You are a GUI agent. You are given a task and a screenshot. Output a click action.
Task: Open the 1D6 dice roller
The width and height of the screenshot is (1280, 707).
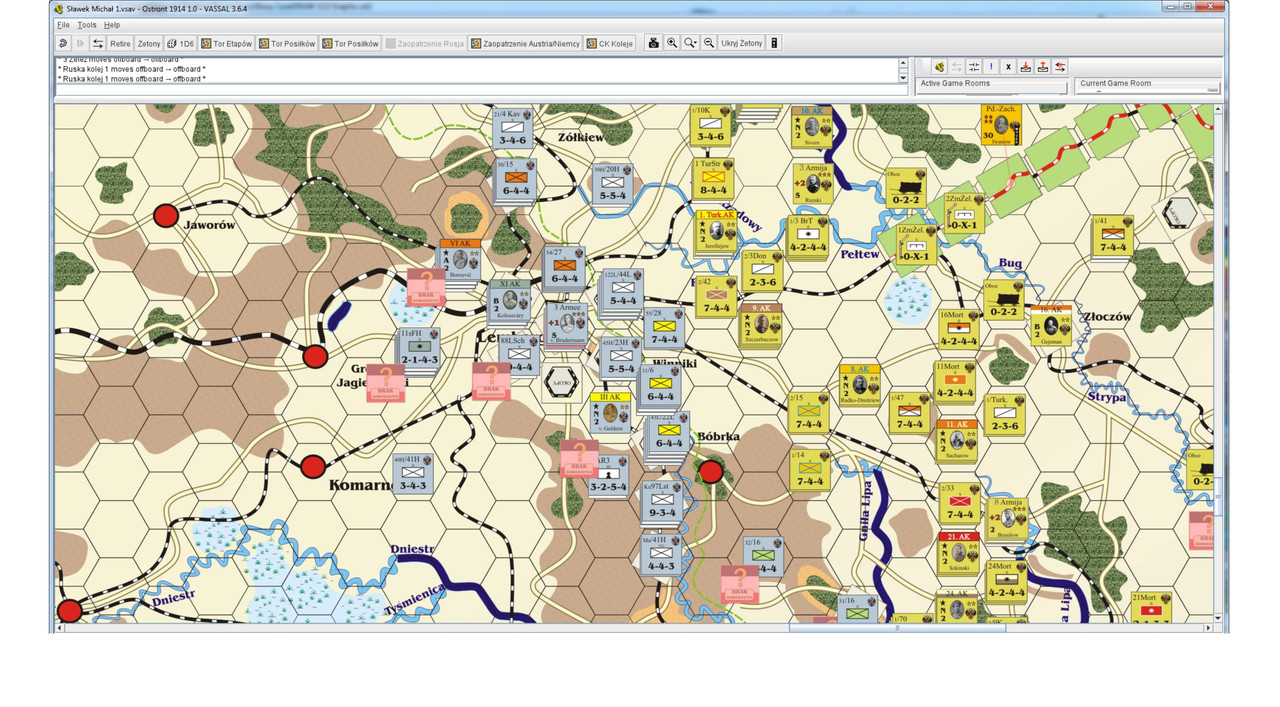tap(180, 43)
